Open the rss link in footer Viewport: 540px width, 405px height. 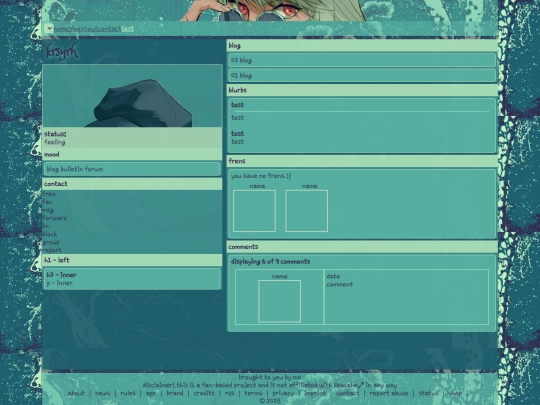pos(229,393)
